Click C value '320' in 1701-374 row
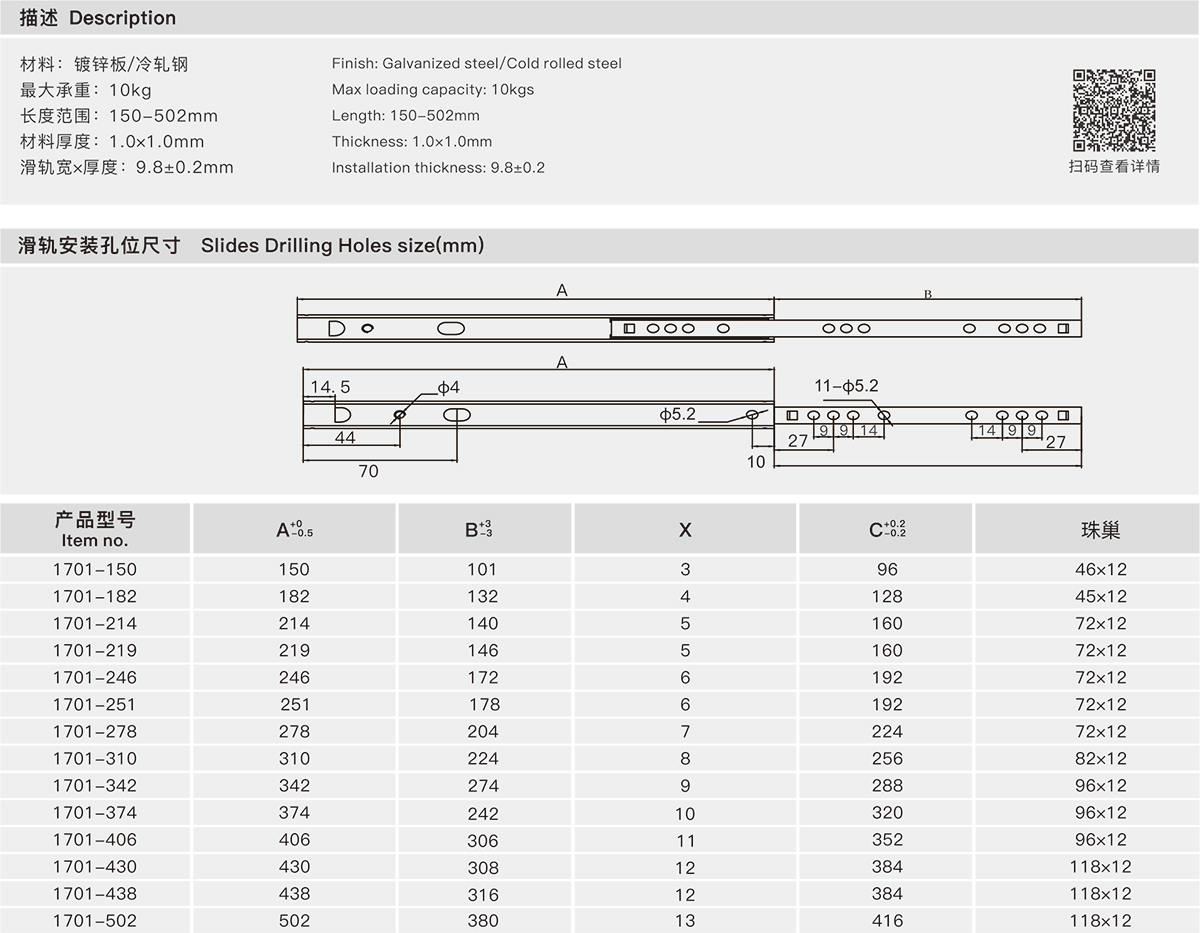 (887, 813)
